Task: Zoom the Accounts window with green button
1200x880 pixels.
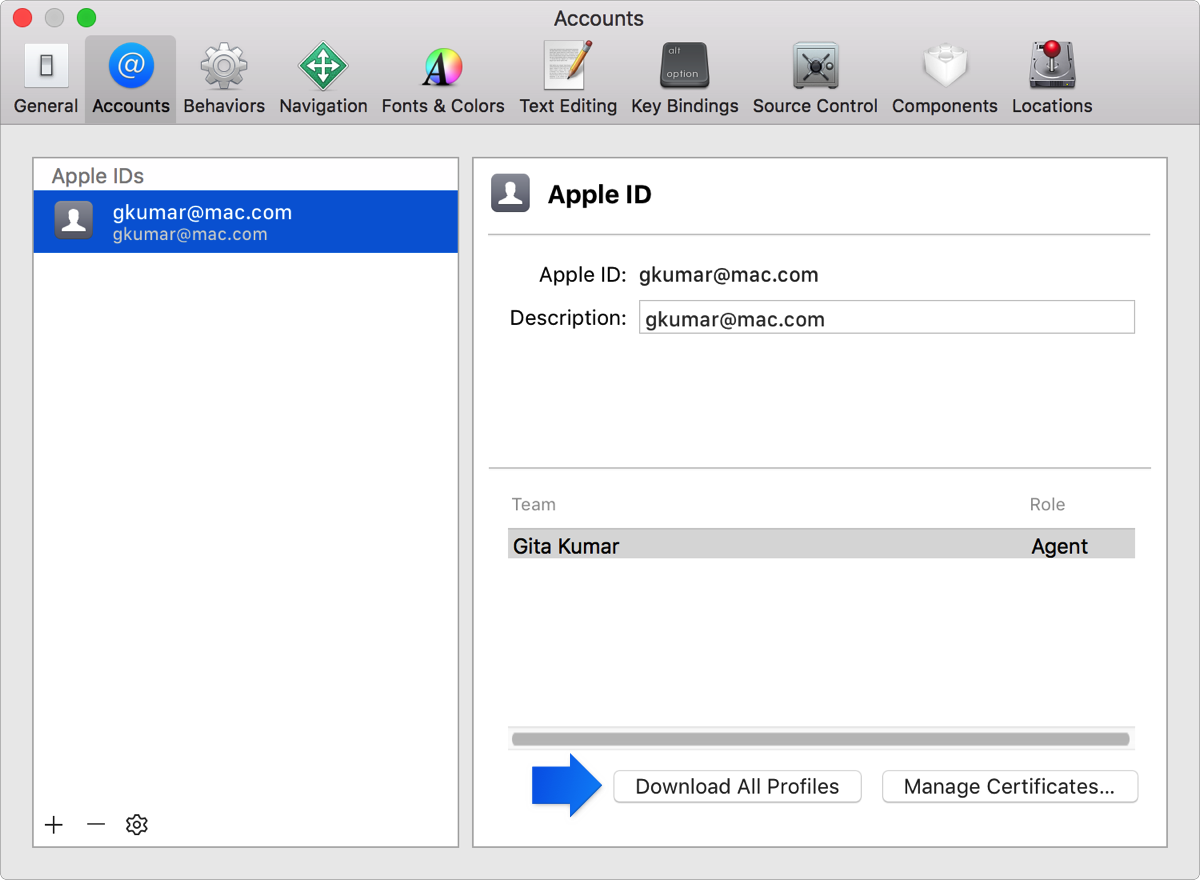Action: (87, 18)
